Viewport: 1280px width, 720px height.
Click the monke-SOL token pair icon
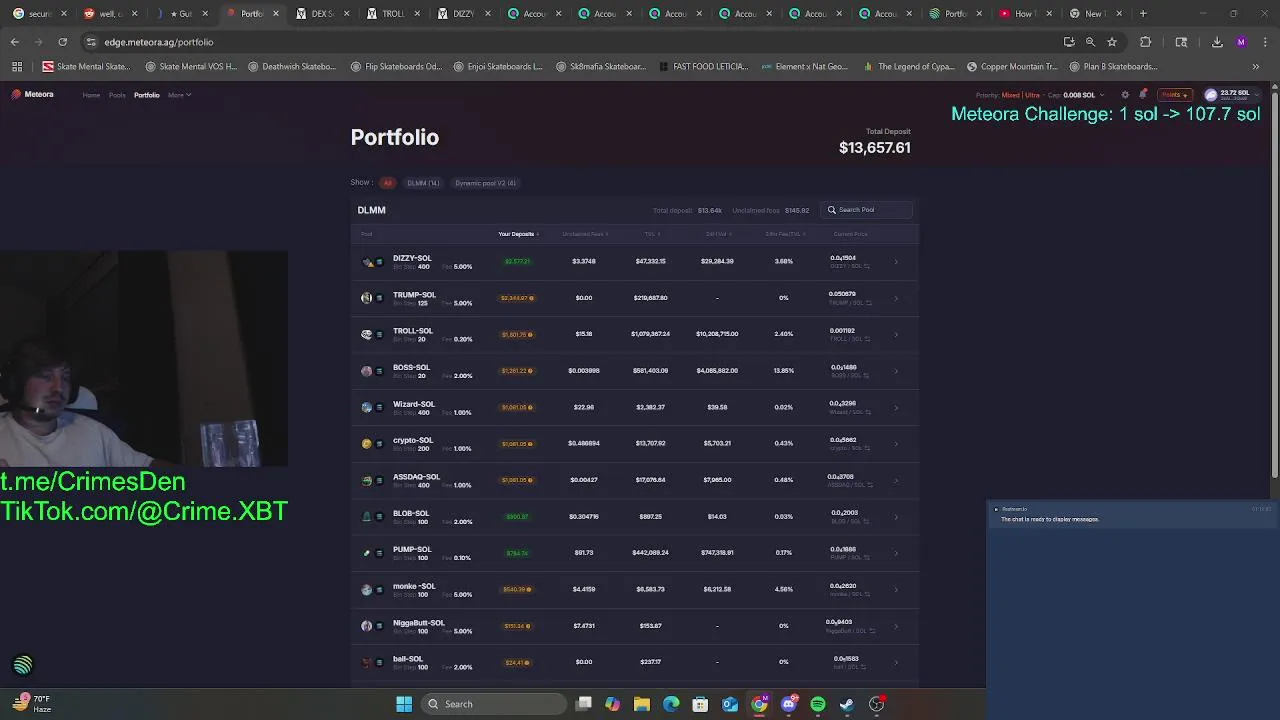click(x=372, y=589)
